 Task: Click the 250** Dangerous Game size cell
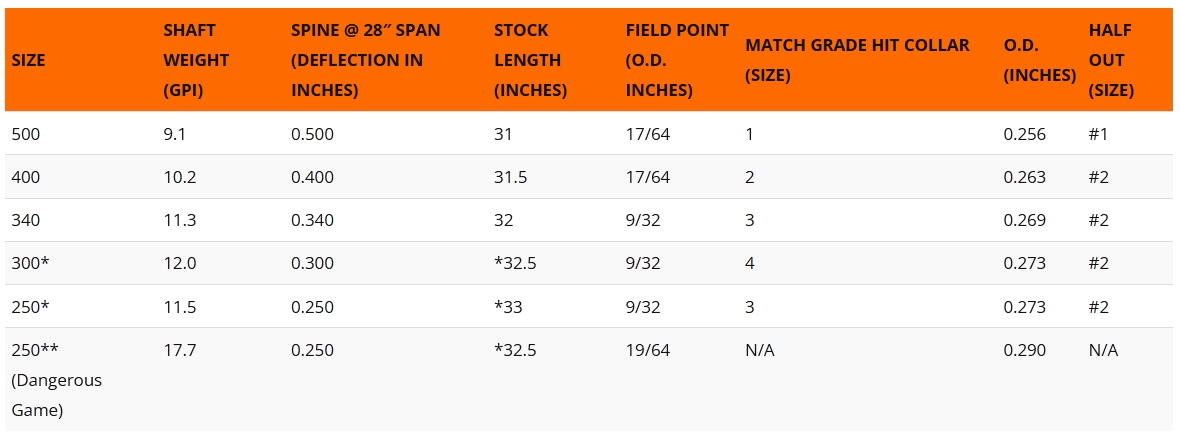(x=56, y=380)
